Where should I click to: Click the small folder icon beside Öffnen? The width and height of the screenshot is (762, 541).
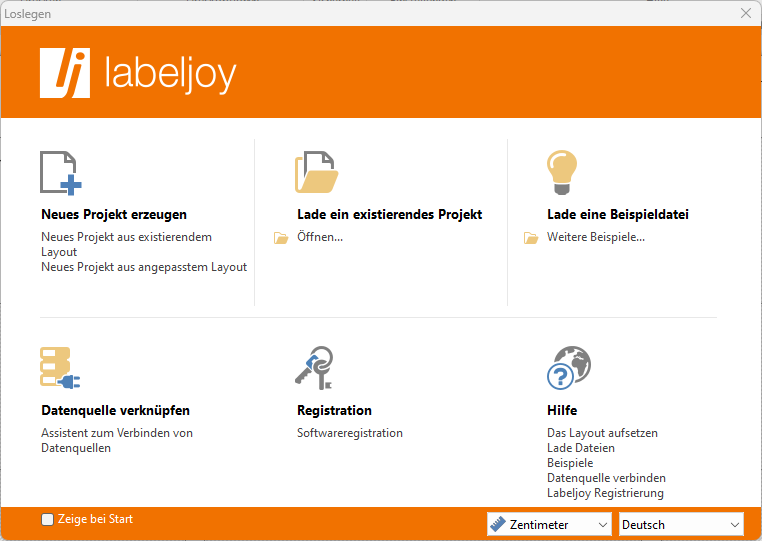pyautogui.click(x=281, y=238)
